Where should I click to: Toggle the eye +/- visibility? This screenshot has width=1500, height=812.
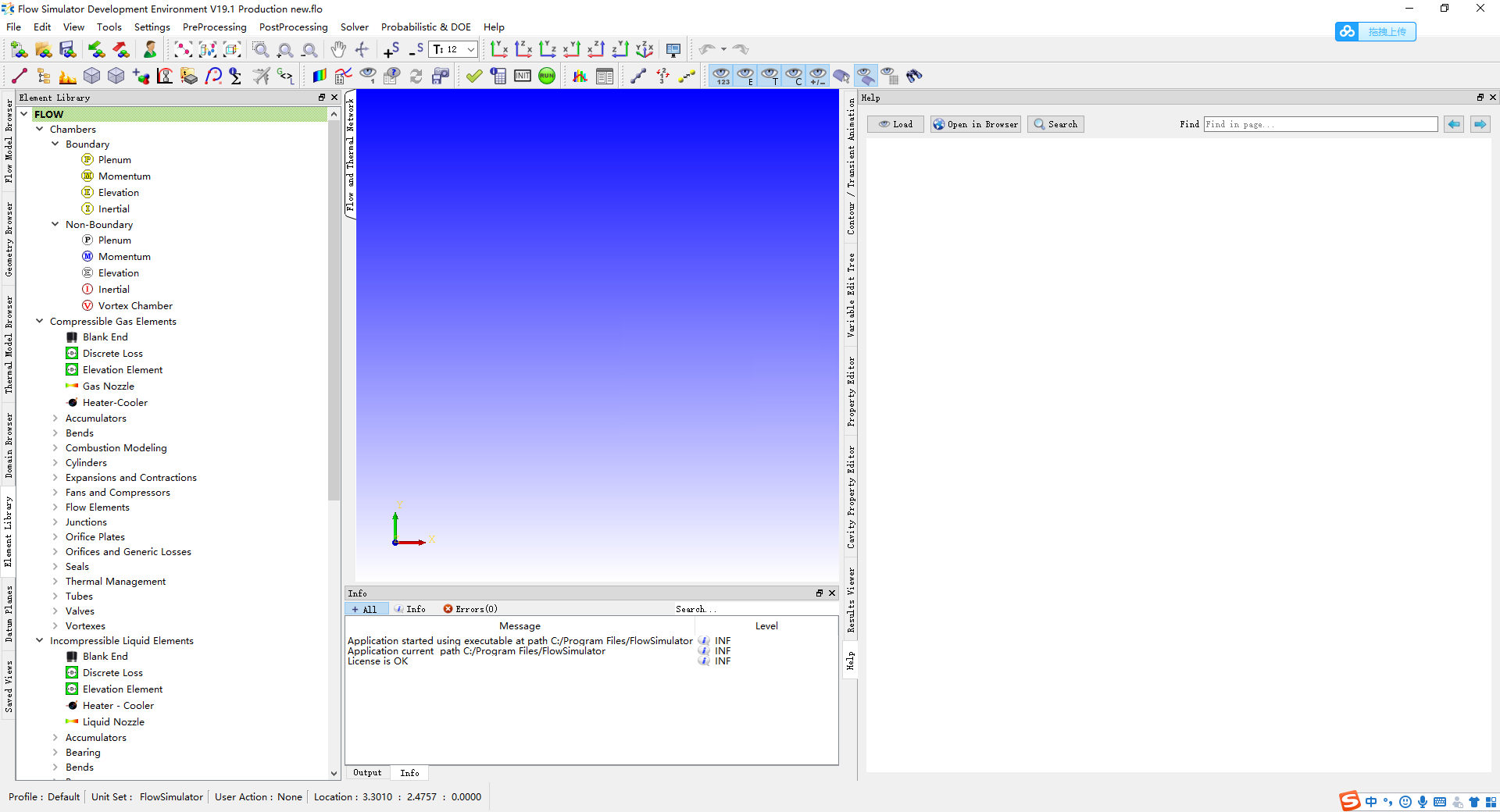[x=818, y=76]
